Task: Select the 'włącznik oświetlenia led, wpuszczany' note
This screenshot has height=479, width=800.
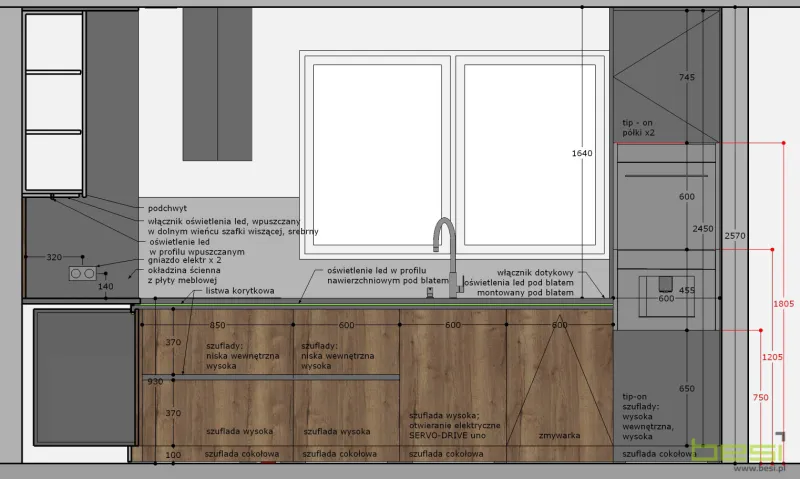Action: coord(224,221)
